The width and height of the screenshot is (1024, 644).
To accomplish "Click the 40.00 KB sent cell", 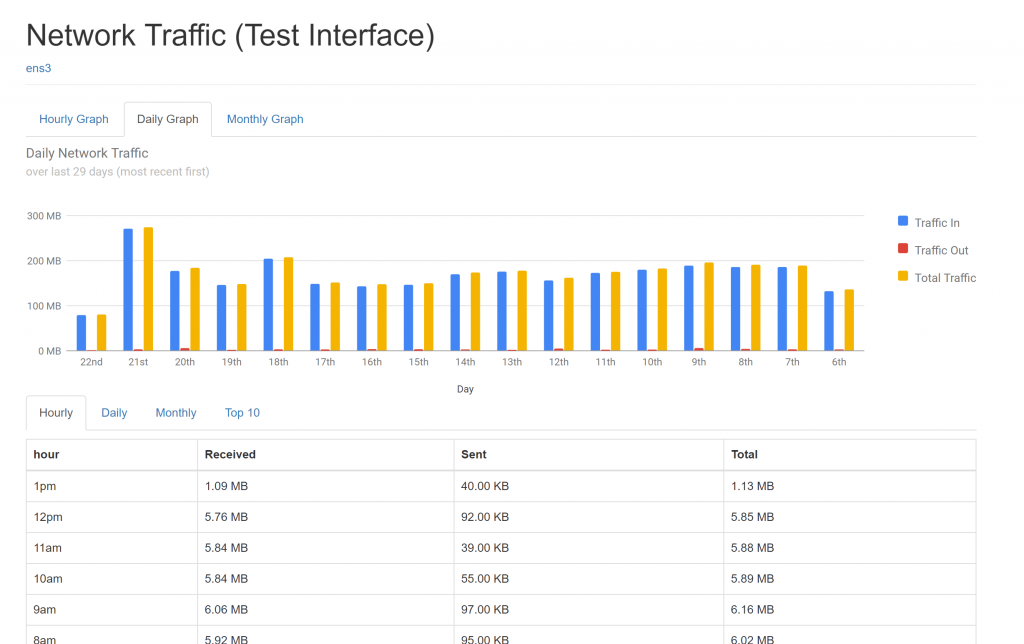I will (589, 486).
